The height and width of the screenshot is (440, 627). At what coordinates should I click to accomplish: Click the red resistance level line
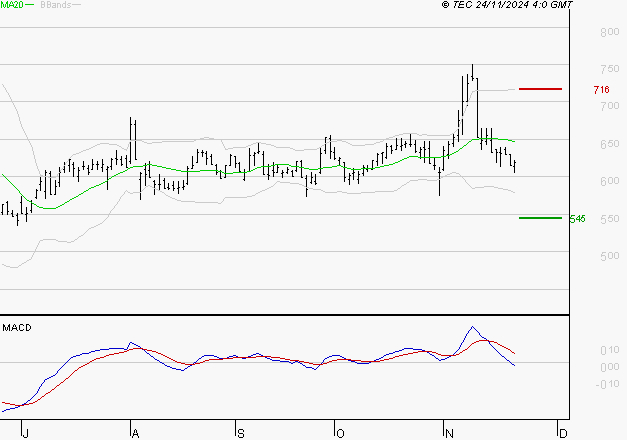(540, 89)
